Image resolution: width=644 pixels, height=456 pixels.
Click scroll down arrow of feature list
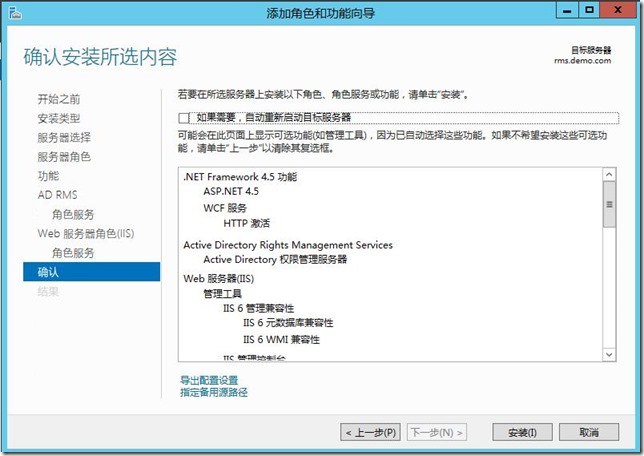pyautogui.click(x=609, y=354)
